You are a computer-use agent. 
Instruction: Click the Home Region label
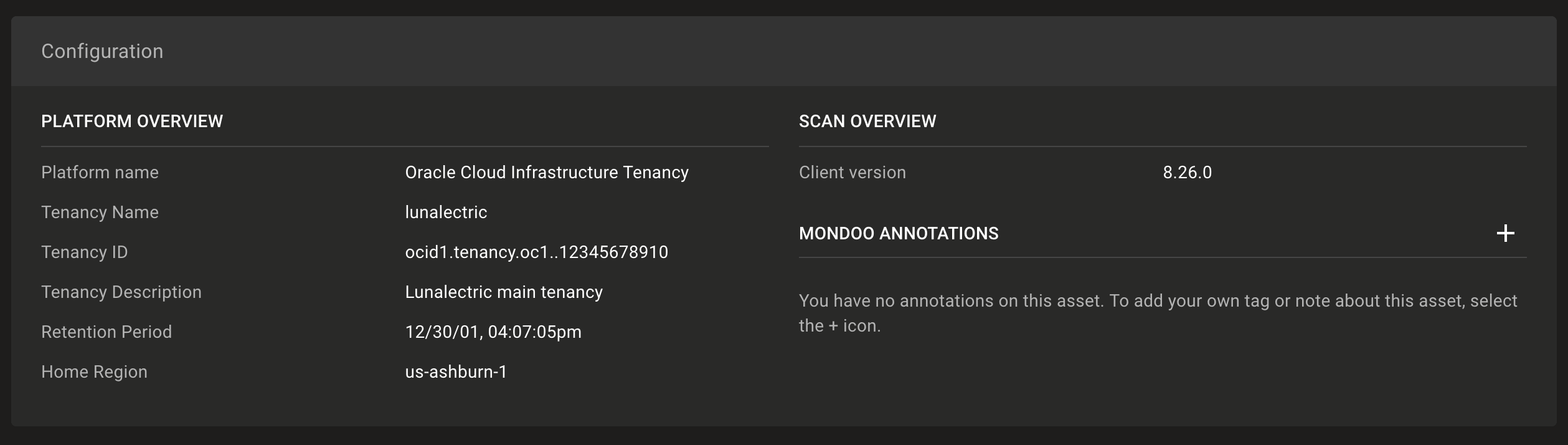[x=94, y=371]
